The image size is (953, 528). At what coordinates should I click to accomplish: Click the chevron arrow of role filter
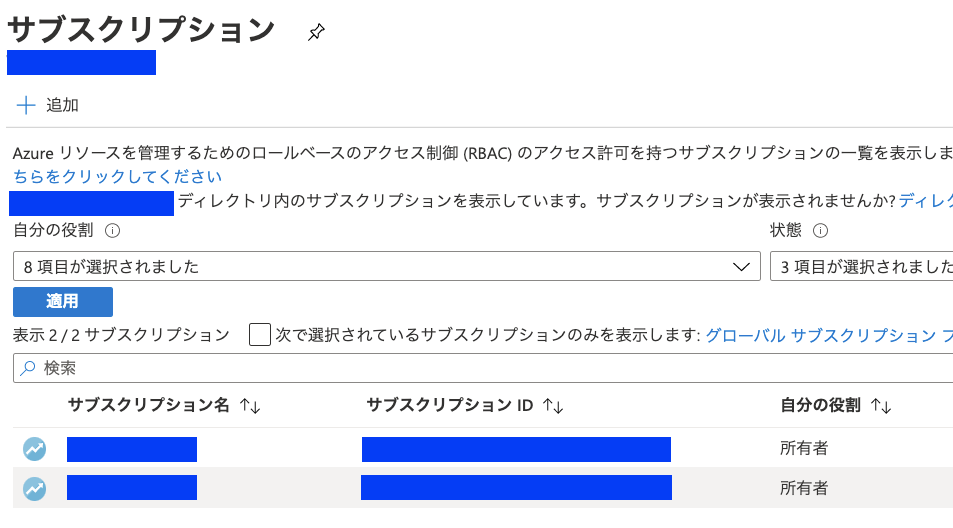[x=741, y=267]
